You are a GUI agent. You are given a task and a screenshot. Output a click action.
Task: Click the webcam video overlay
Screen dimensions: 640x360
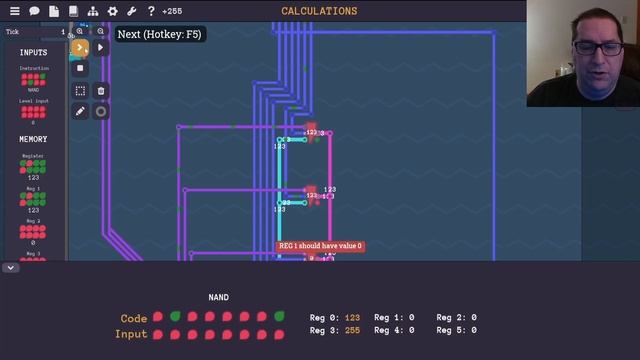click(583, 53)
